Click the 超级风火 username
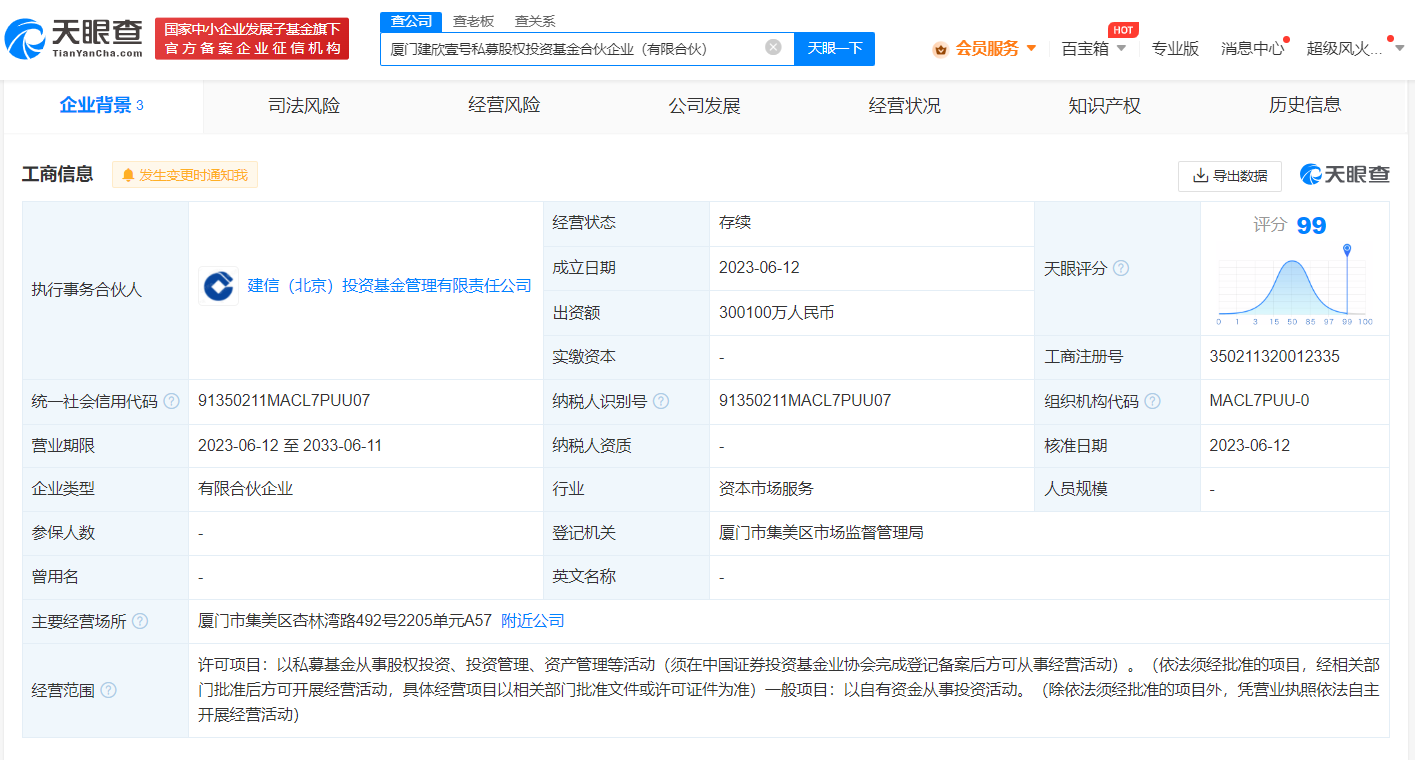The height and width of the screenshot is (760, 1415). click(x=1345, y=48)
